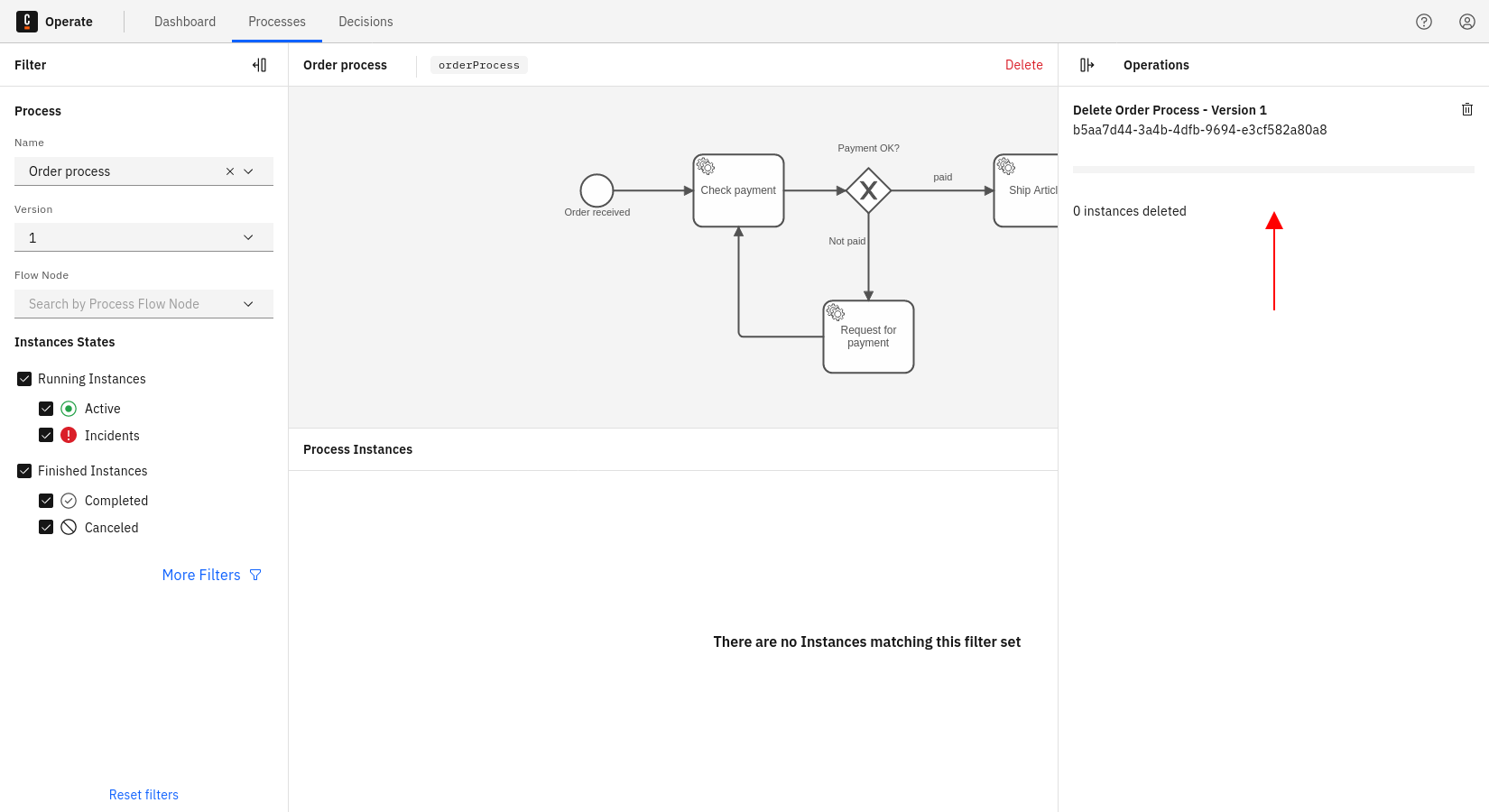Click the Camunda Operate logo icon
Image resolution: width=1489 pixels, height=812 pixels.
pos(27,22)
